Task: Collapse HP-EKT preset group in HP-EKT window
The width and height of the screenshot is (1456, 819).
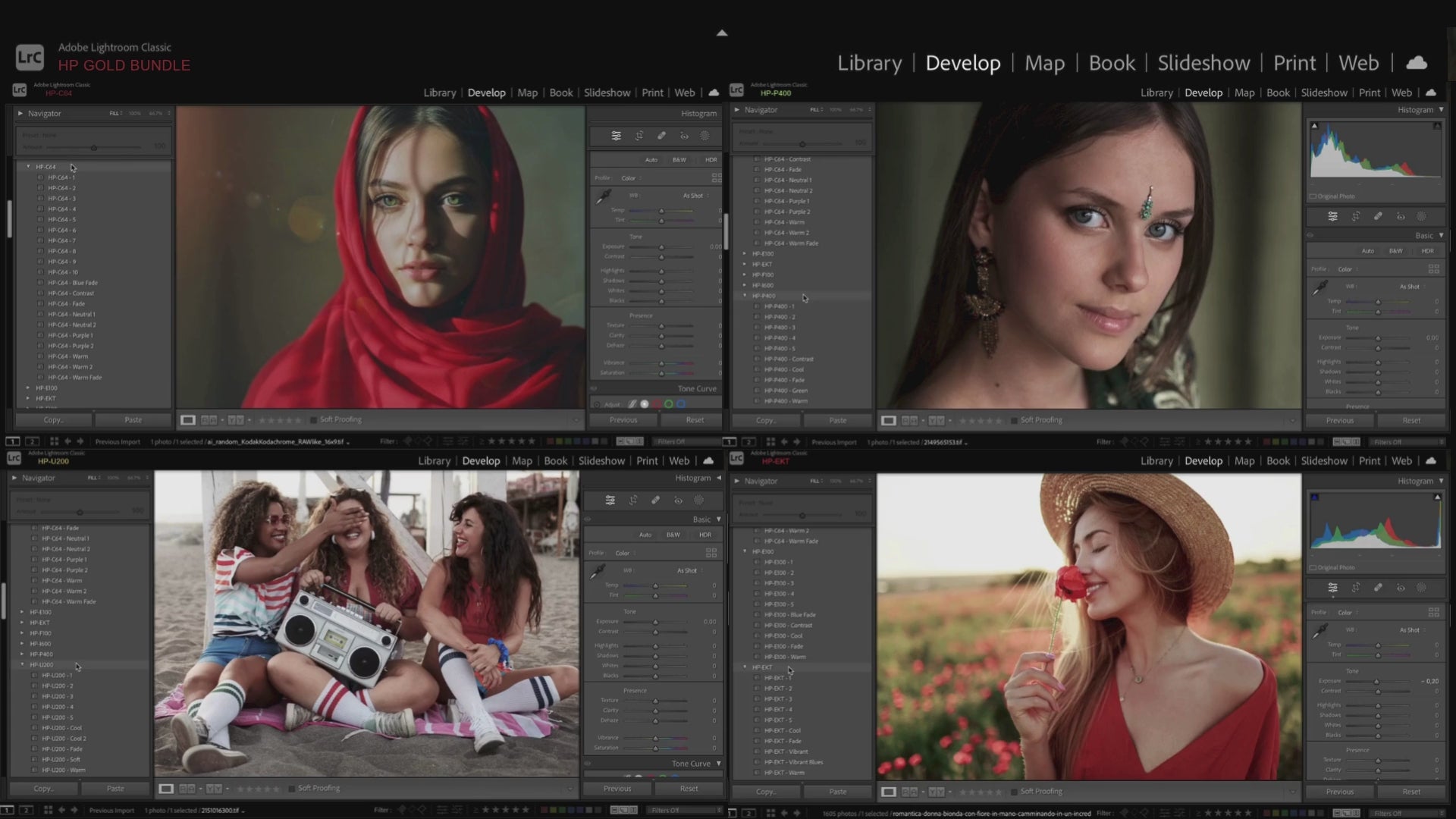Action: click(x=745, y=667)
